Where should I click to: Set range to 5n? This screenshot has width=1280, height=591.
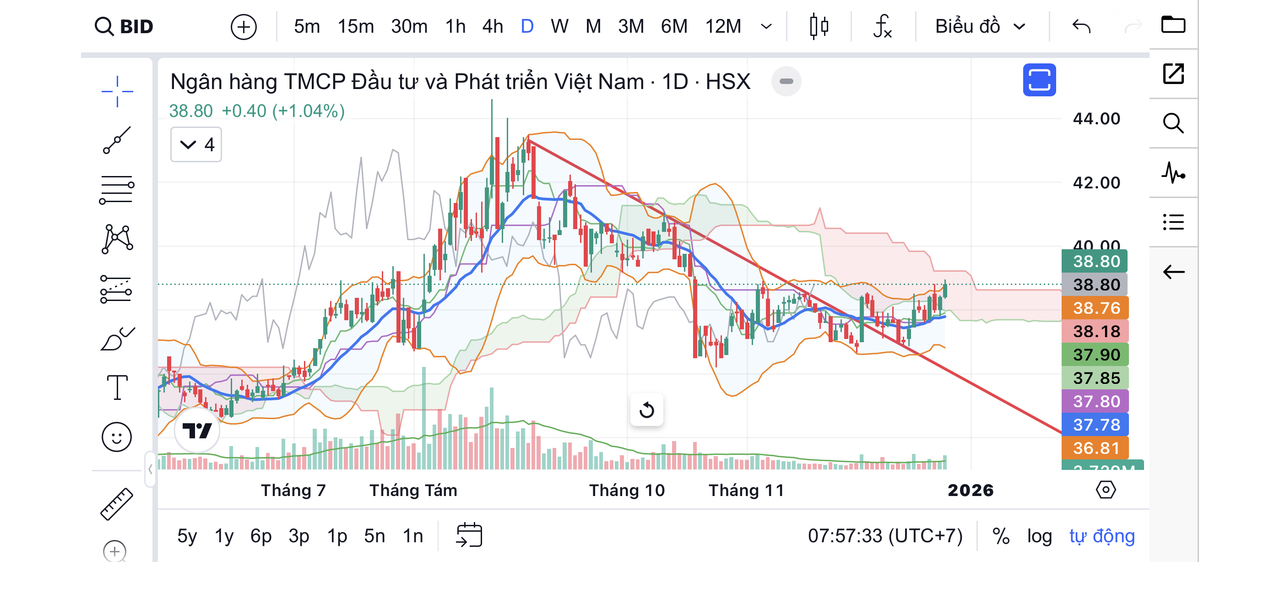[375, 536]
